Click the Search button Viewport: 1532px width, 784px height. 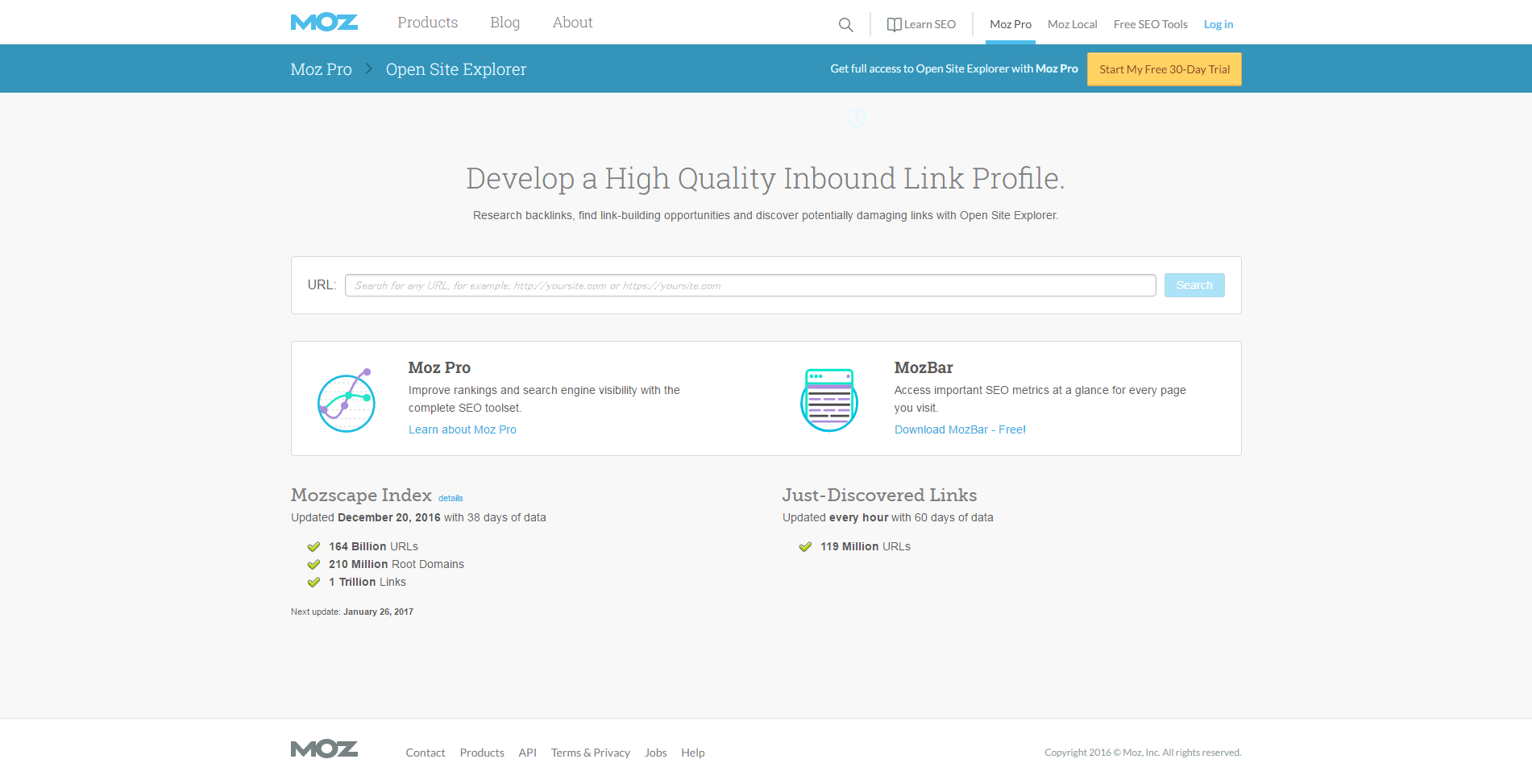coord(1194,285)
